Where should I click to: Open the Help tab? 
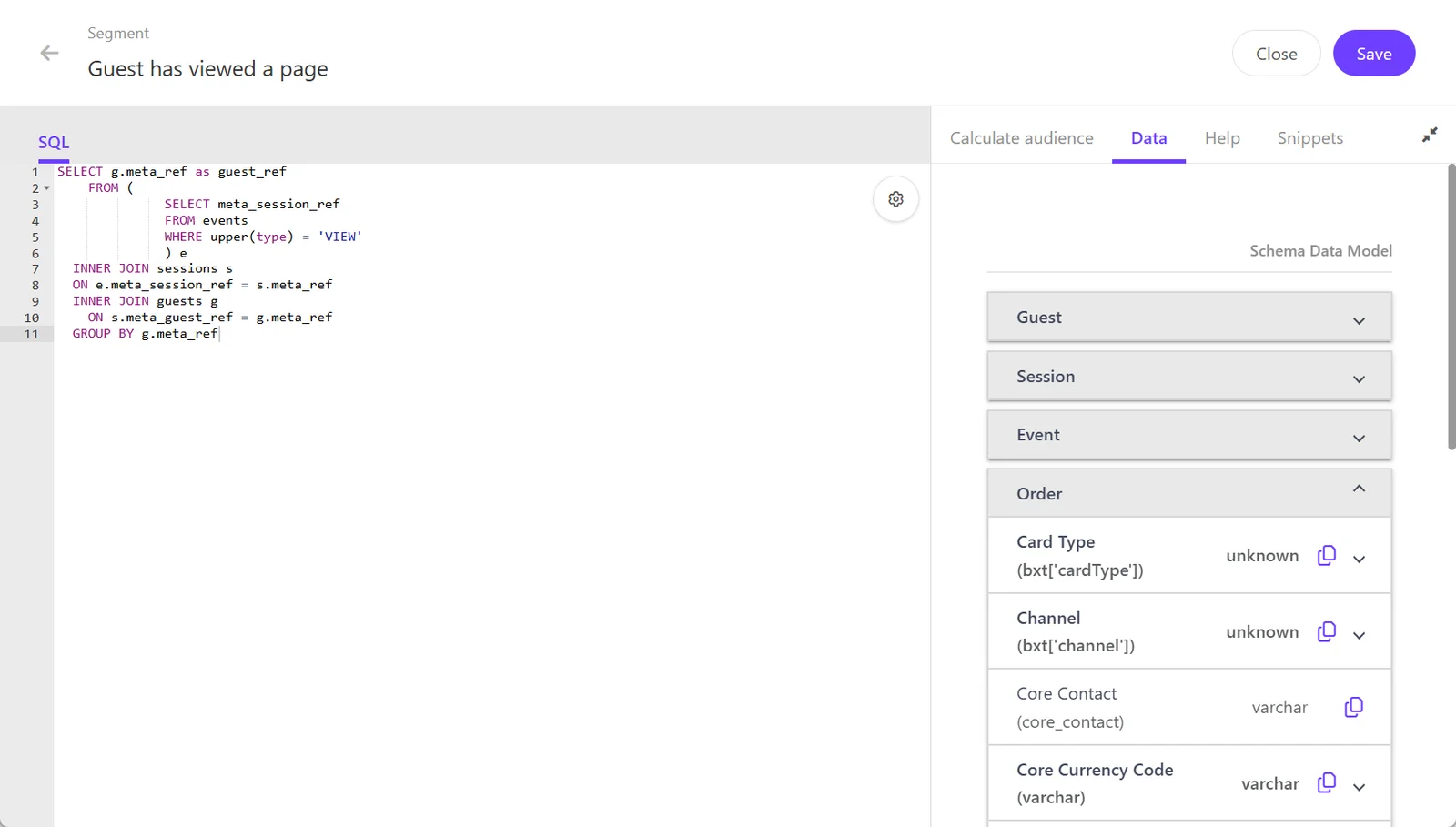[x=1222, y=138]
